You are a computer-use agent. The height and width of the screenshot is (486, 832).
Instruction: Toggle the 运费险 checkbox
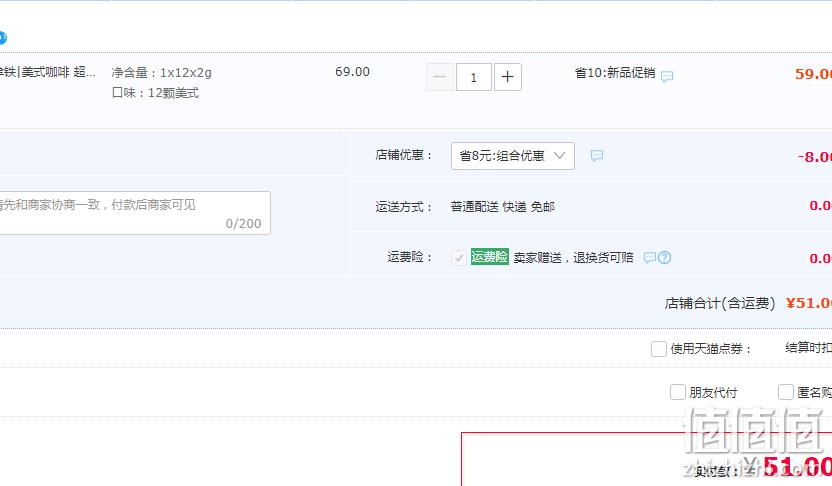point(458,258)
